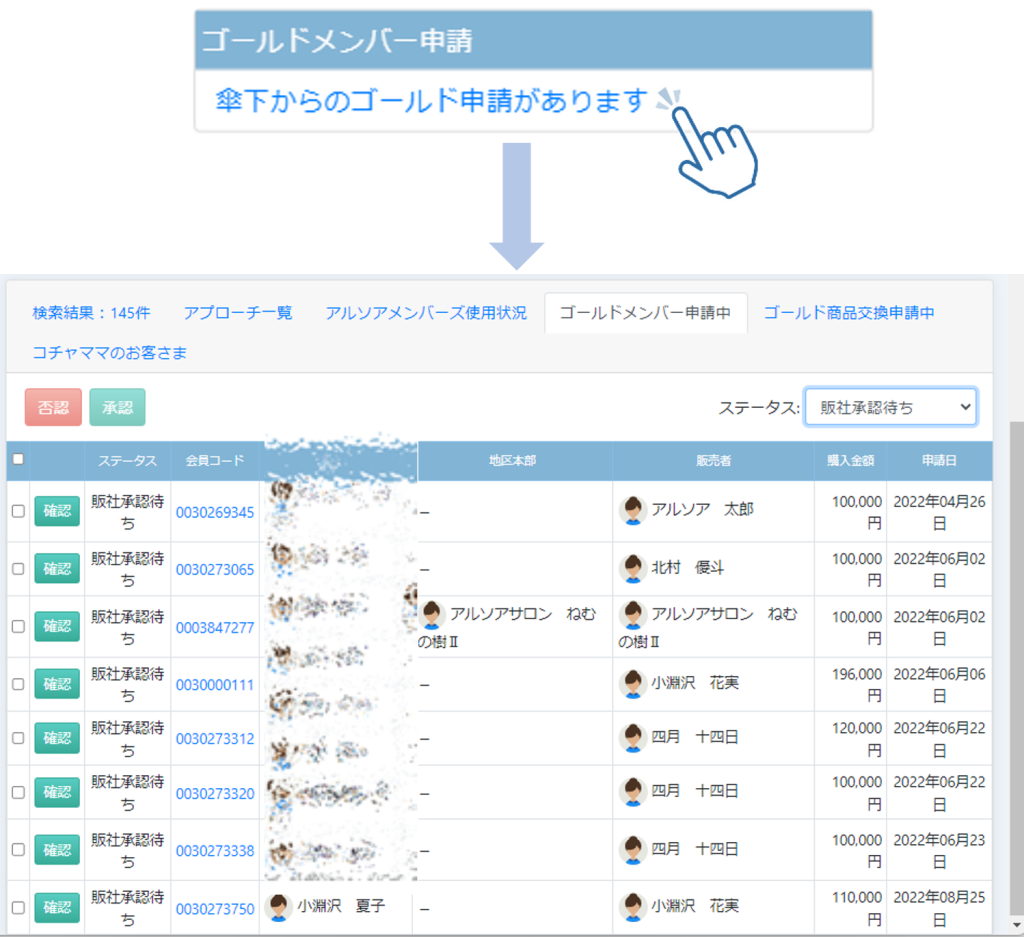1024x937 pixels.
Task: Open ゴールド商品交換申請中 tab
Action: click(849, 313)
